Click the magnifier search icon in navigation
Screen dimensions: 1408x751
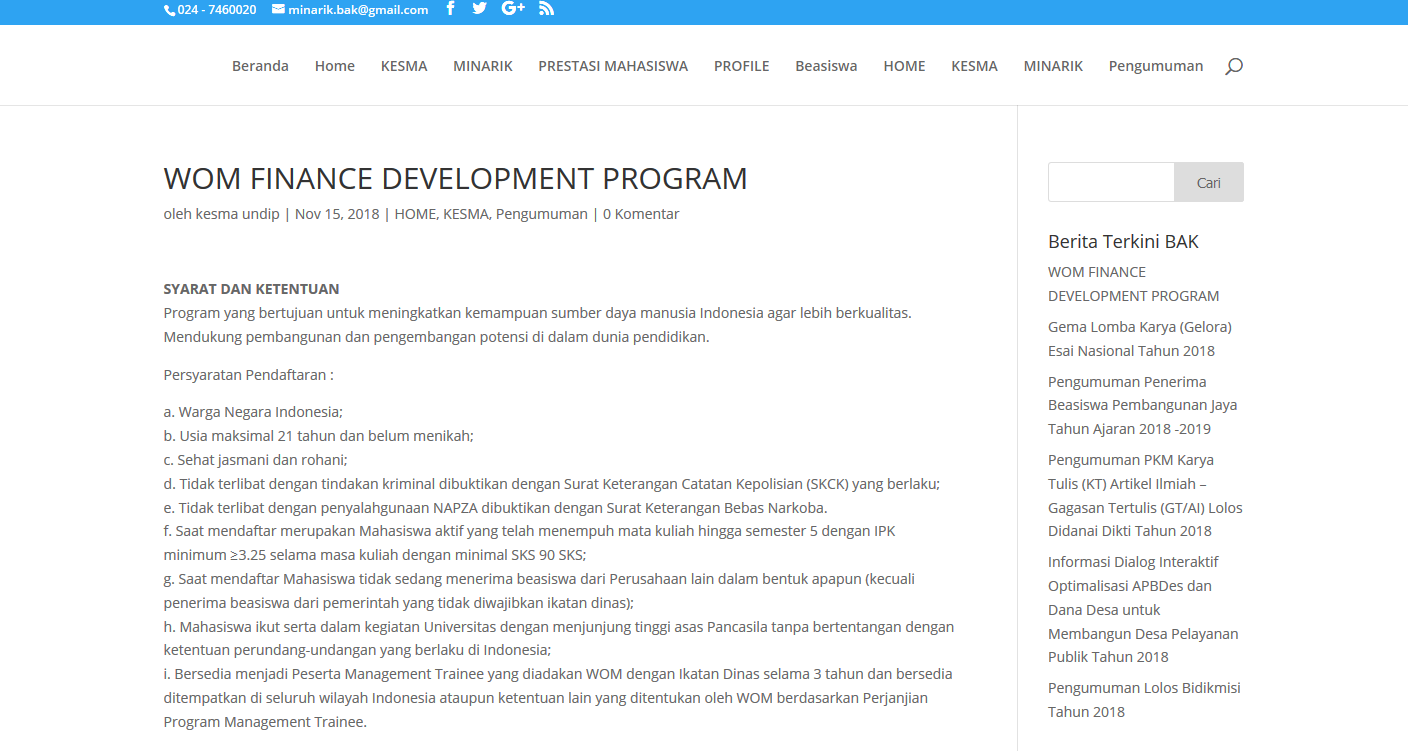tap(1233, 66)
